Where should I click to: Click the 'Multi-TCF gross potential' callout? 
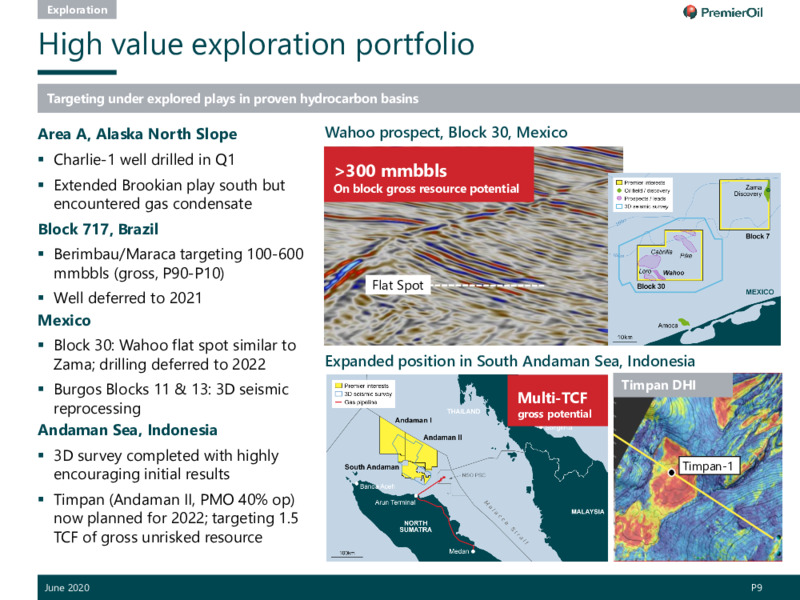[557, 401]
